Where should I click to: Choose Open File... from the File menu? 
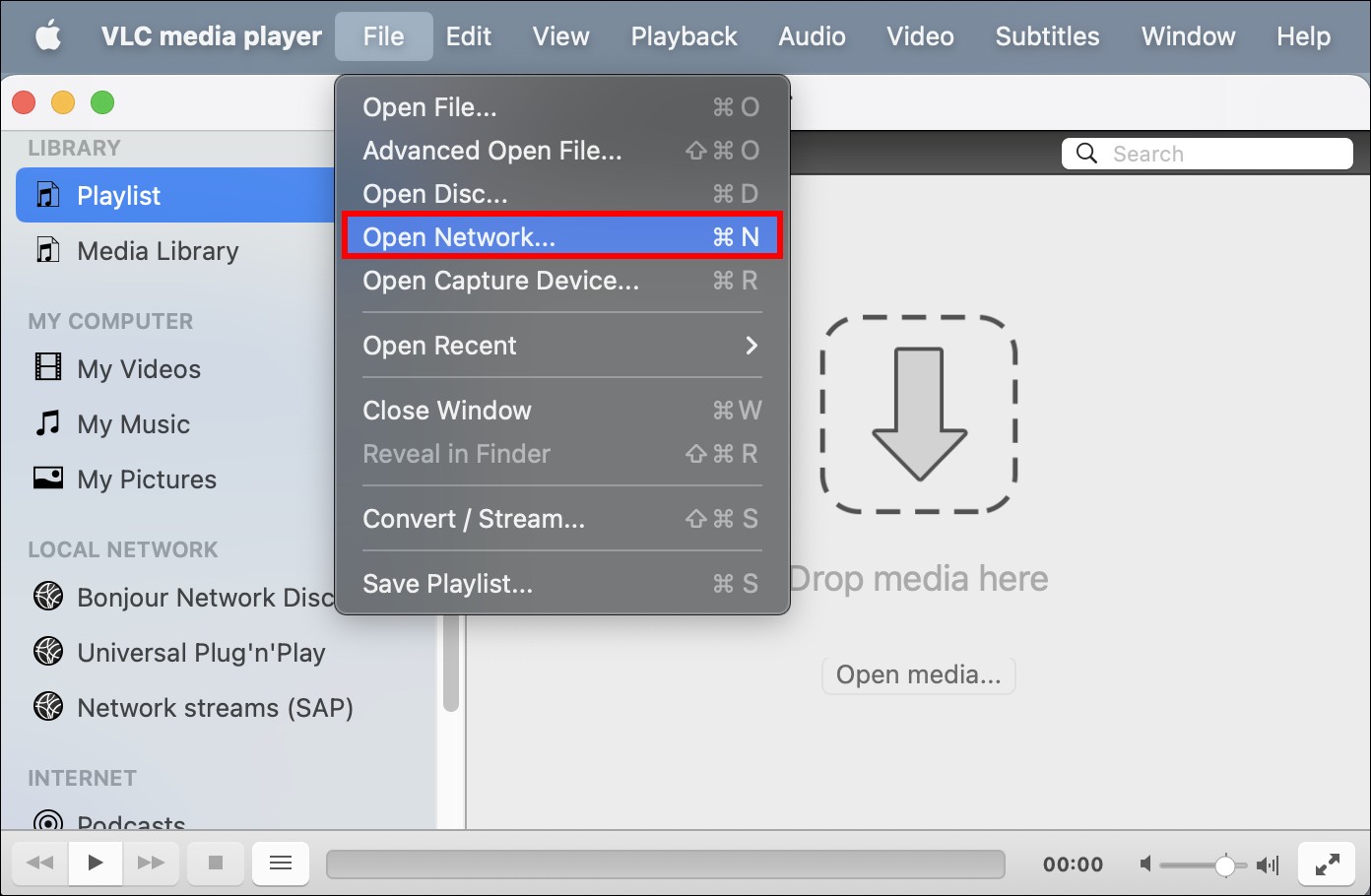point(561,107)
